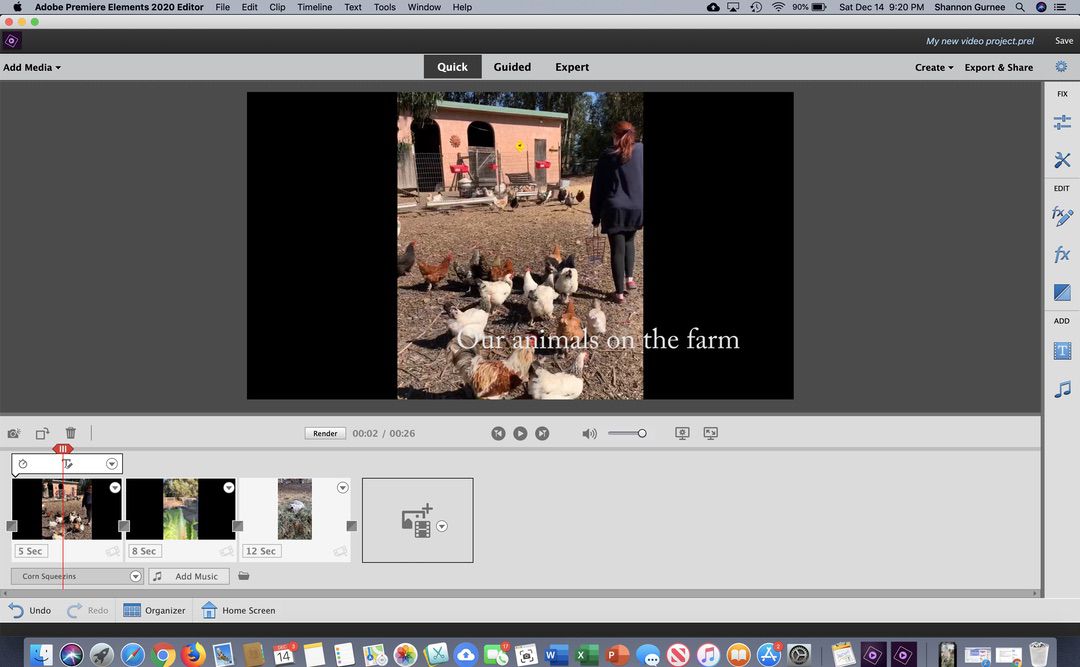Delete the selected clip with the trash icon
The image size is (1080, 667).
pos(71,433)
